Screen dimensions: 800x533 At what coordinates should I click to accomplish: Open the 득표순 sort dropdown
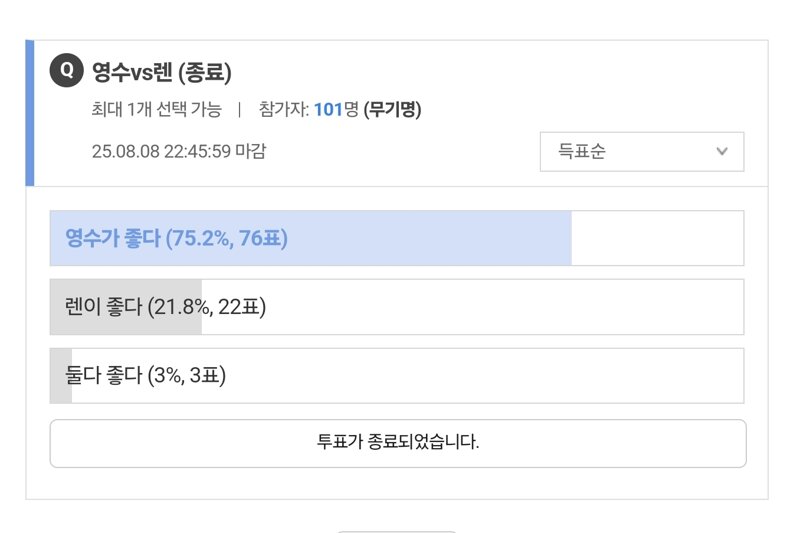642,151
